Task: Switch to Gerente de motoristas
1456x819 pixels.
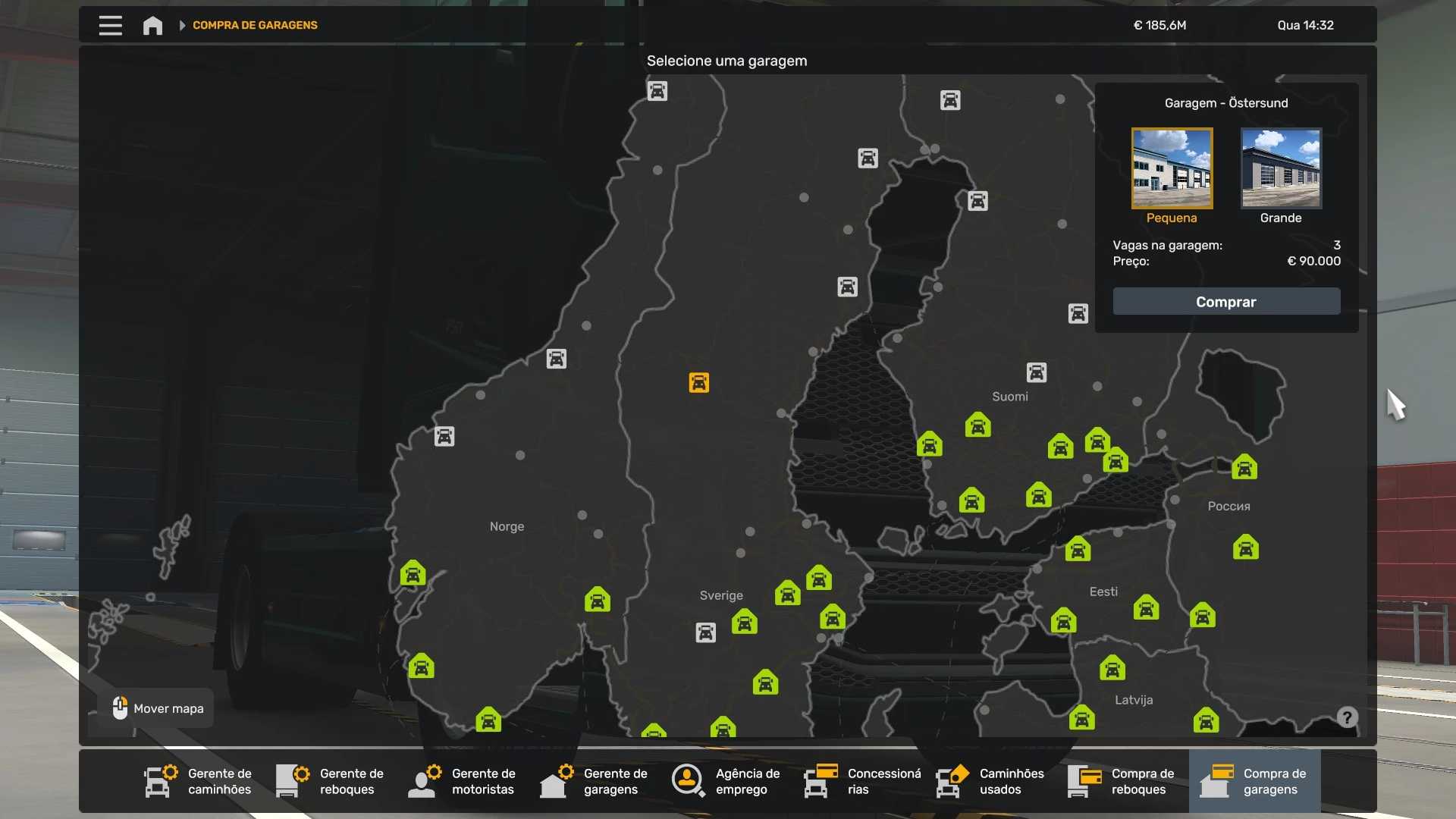Action: [463, 781]
